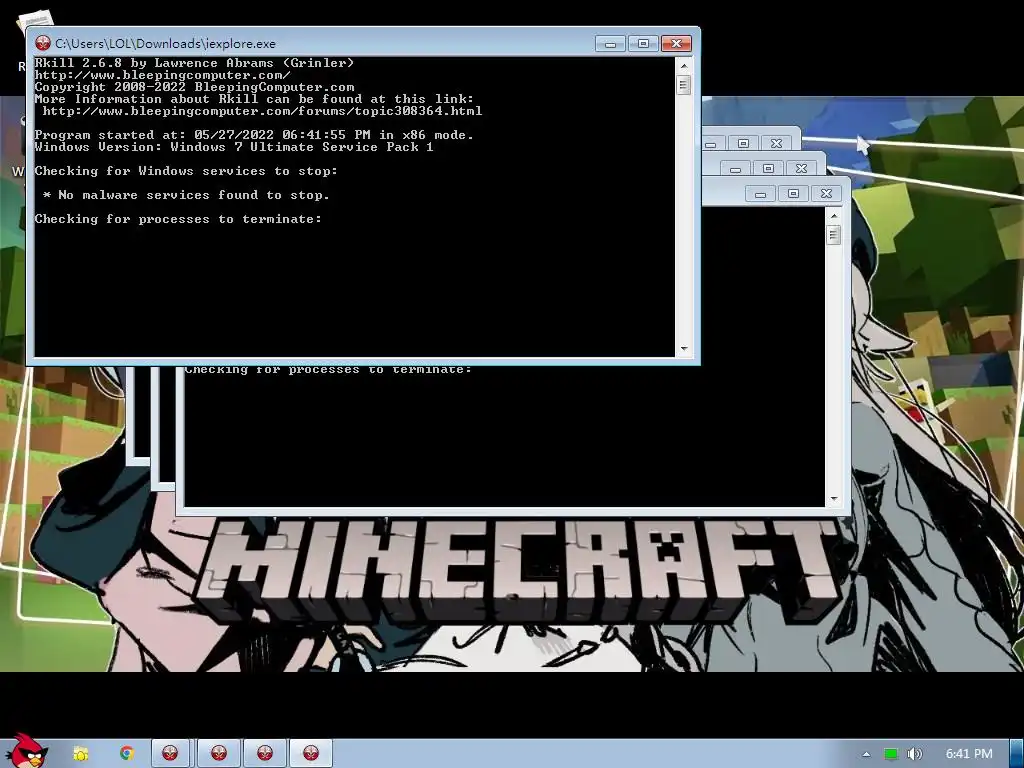Click the "Windows Version: Windows 7 Ultimate" line

[x=234, y=147]
